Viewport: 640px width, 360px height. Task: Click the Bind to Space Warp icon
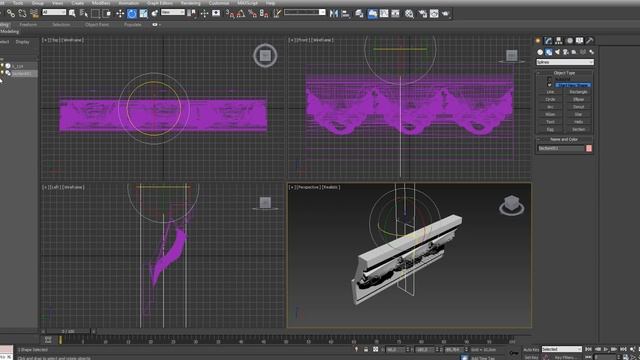tap(34, 13)
